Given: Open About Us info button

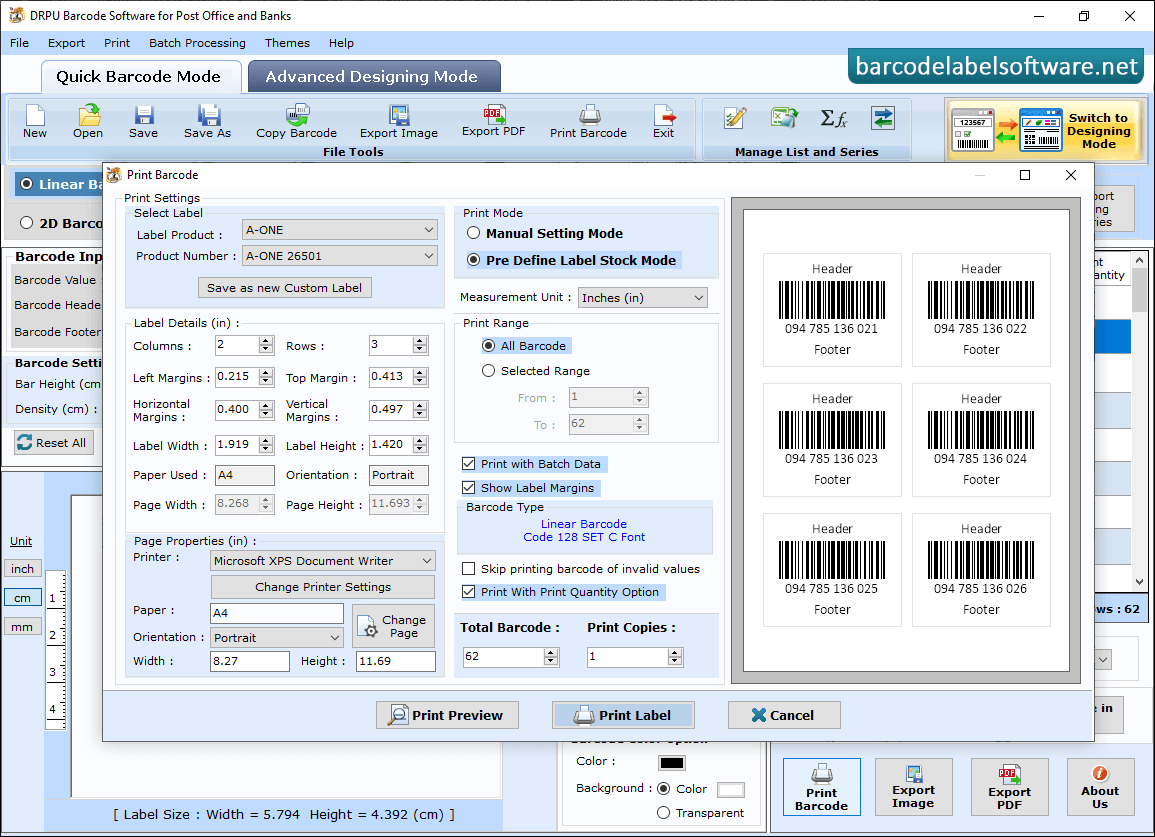Looking at the screenshot, I should click(1100, 787).
